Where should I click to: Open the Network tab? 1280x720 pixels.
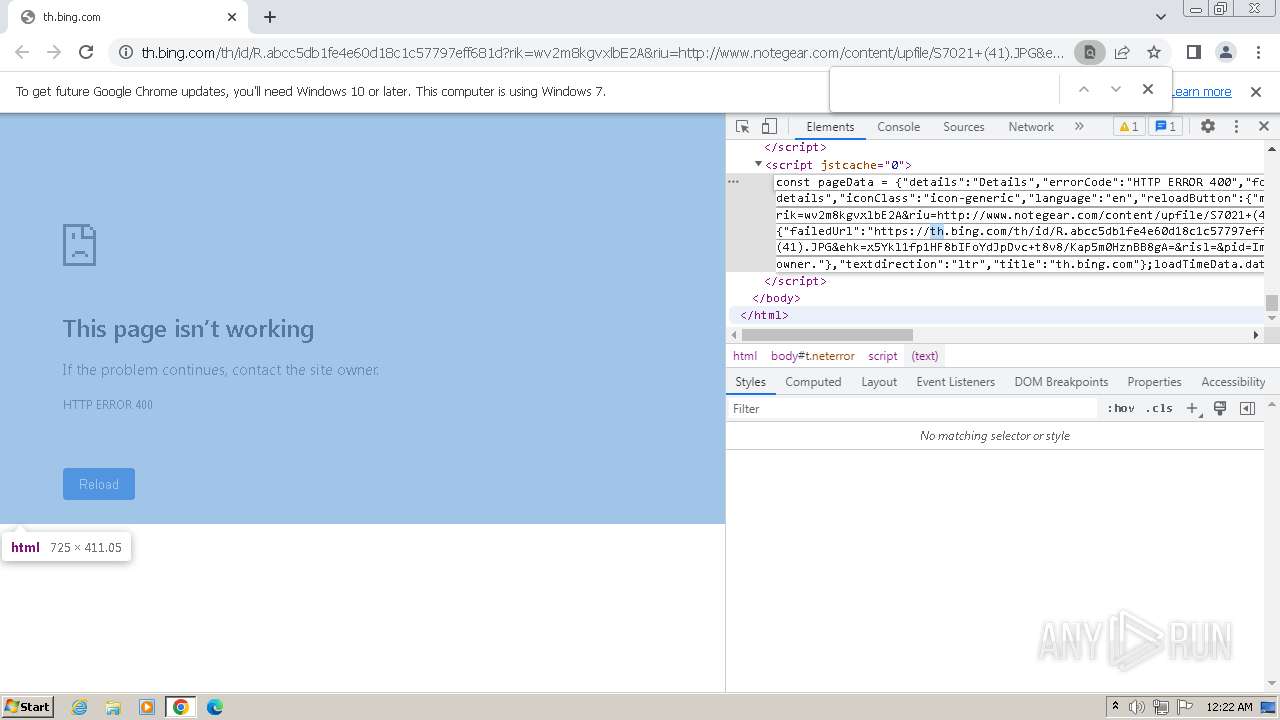tap(1031, 127)
